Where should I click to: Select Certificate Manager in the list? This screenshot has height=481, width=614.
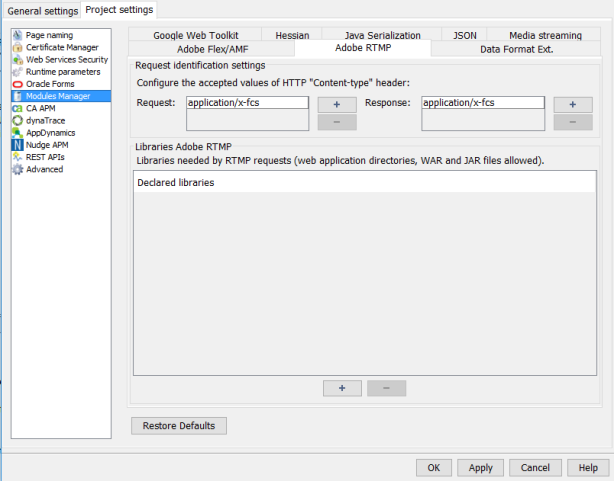pyautogui.click(x=62, y=47)
